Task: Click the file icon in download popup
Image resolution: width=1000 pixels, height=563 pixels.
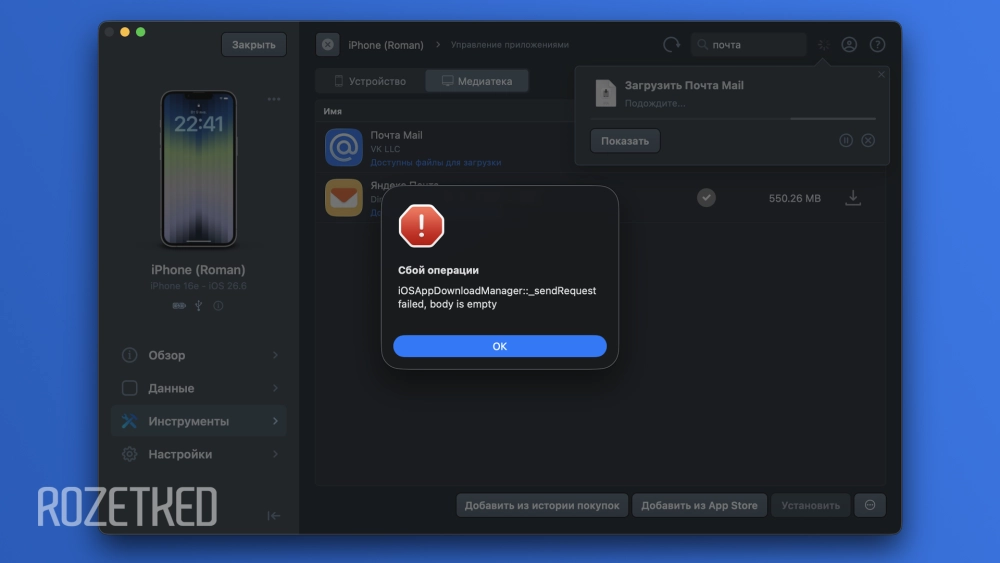Action: 606,93
